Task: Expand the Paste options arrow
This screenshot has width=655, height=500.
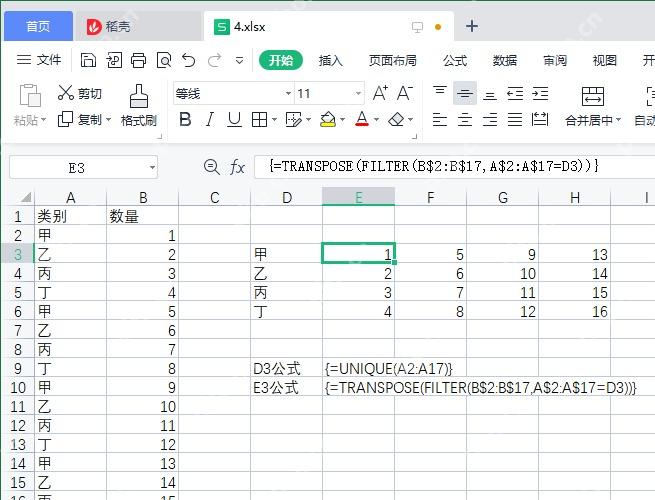Action: pyautogui.click(x=43, y=120)
